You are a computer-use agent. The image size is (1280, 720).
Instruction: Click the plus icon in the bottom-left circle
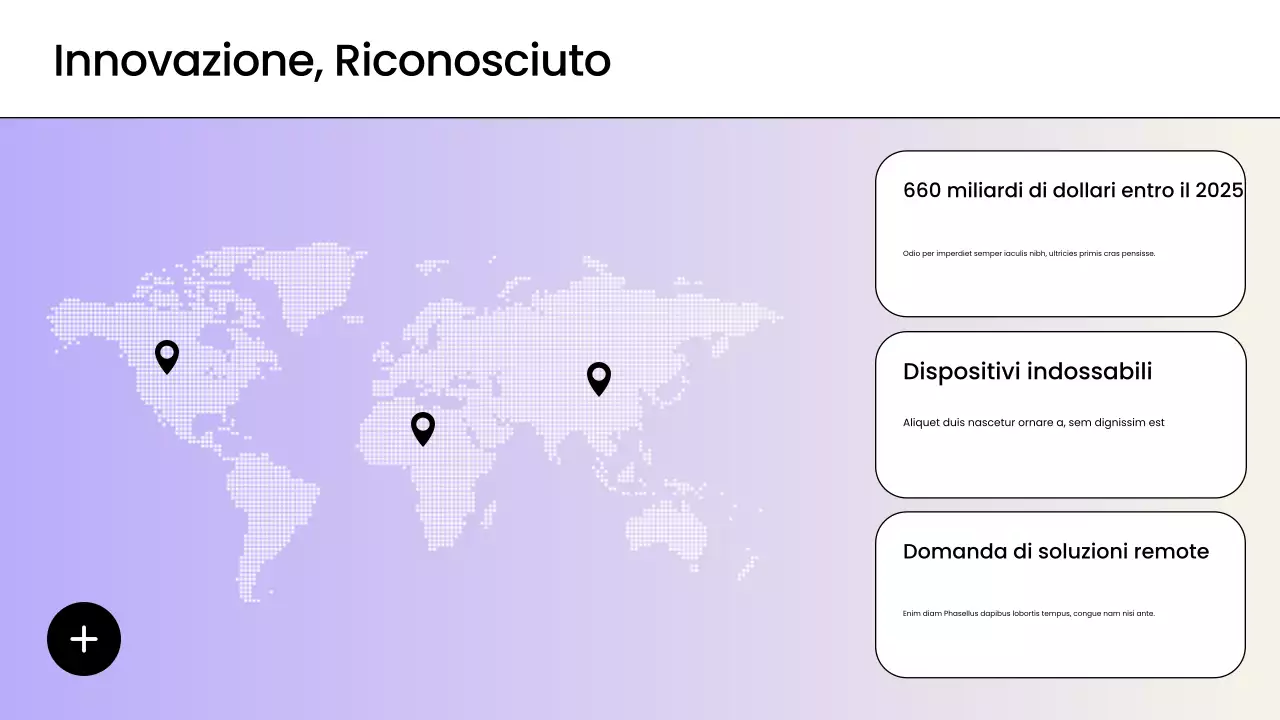(84, 638)
